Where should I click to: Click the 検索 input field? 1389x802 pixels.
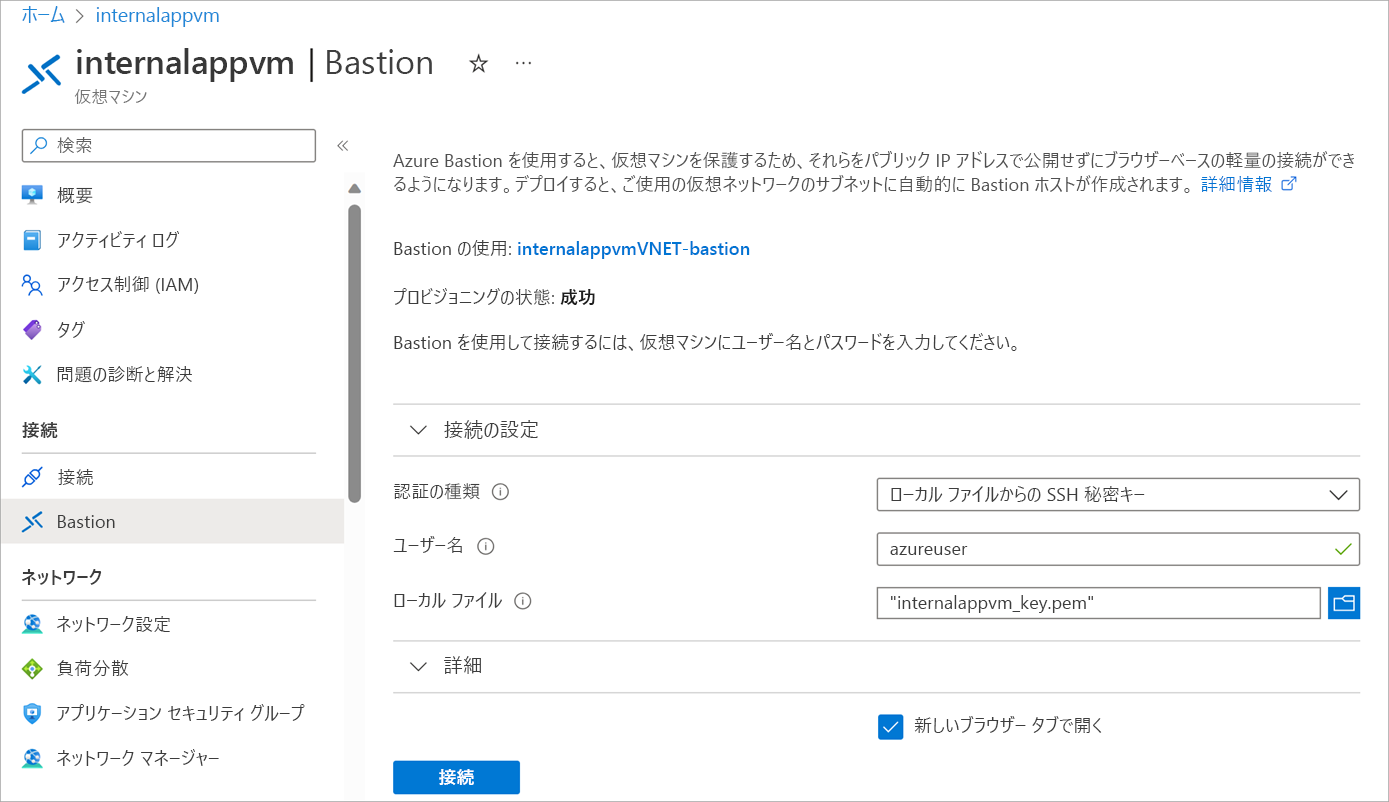coord(169,145)
